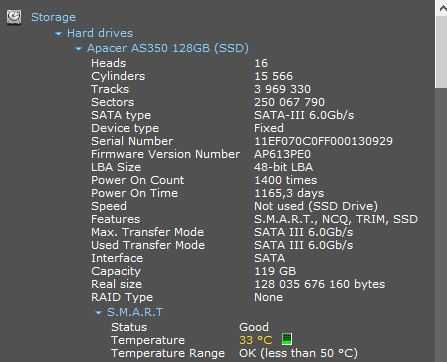Click the green temperature indicator icon

(287, 339)
